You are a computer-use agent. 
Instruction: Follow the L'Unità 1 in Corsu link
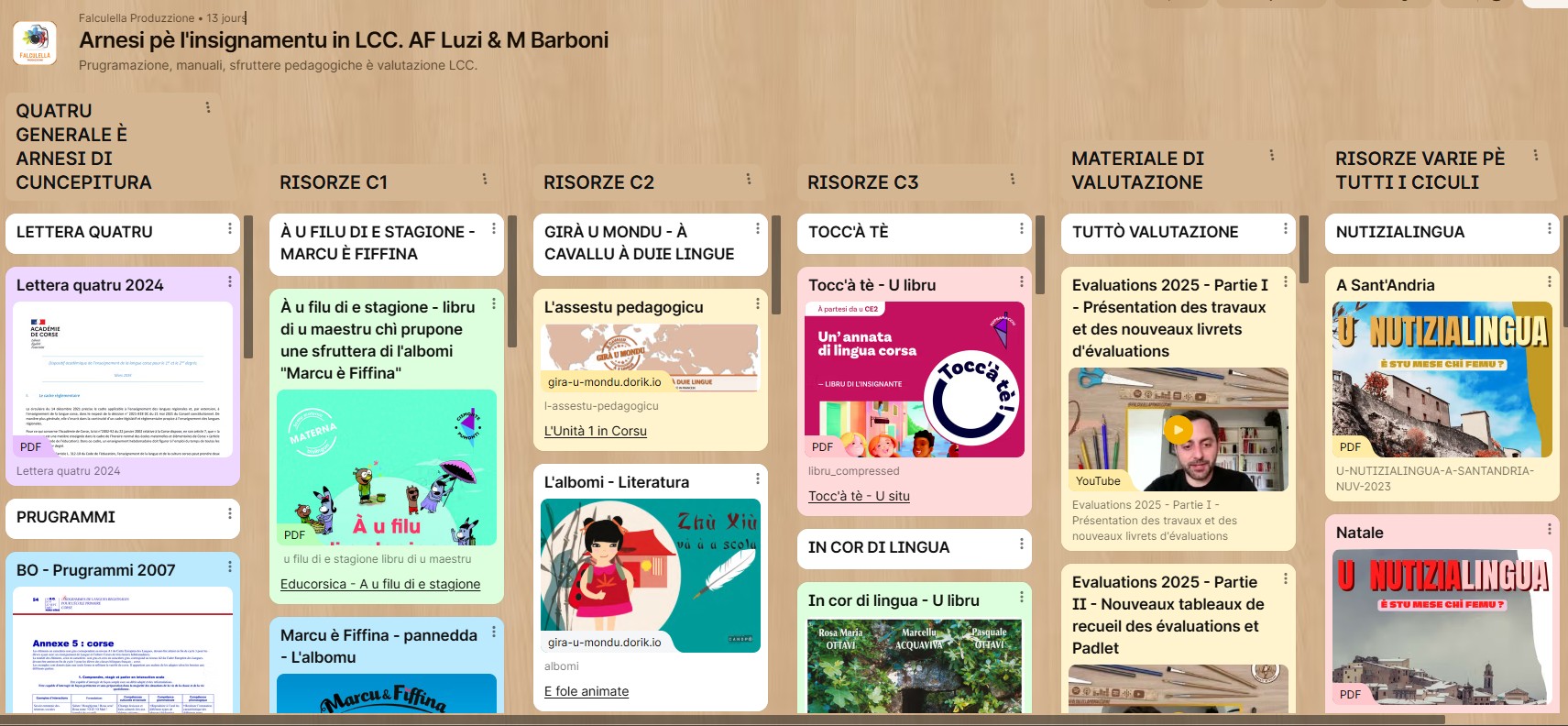[596, 431]
